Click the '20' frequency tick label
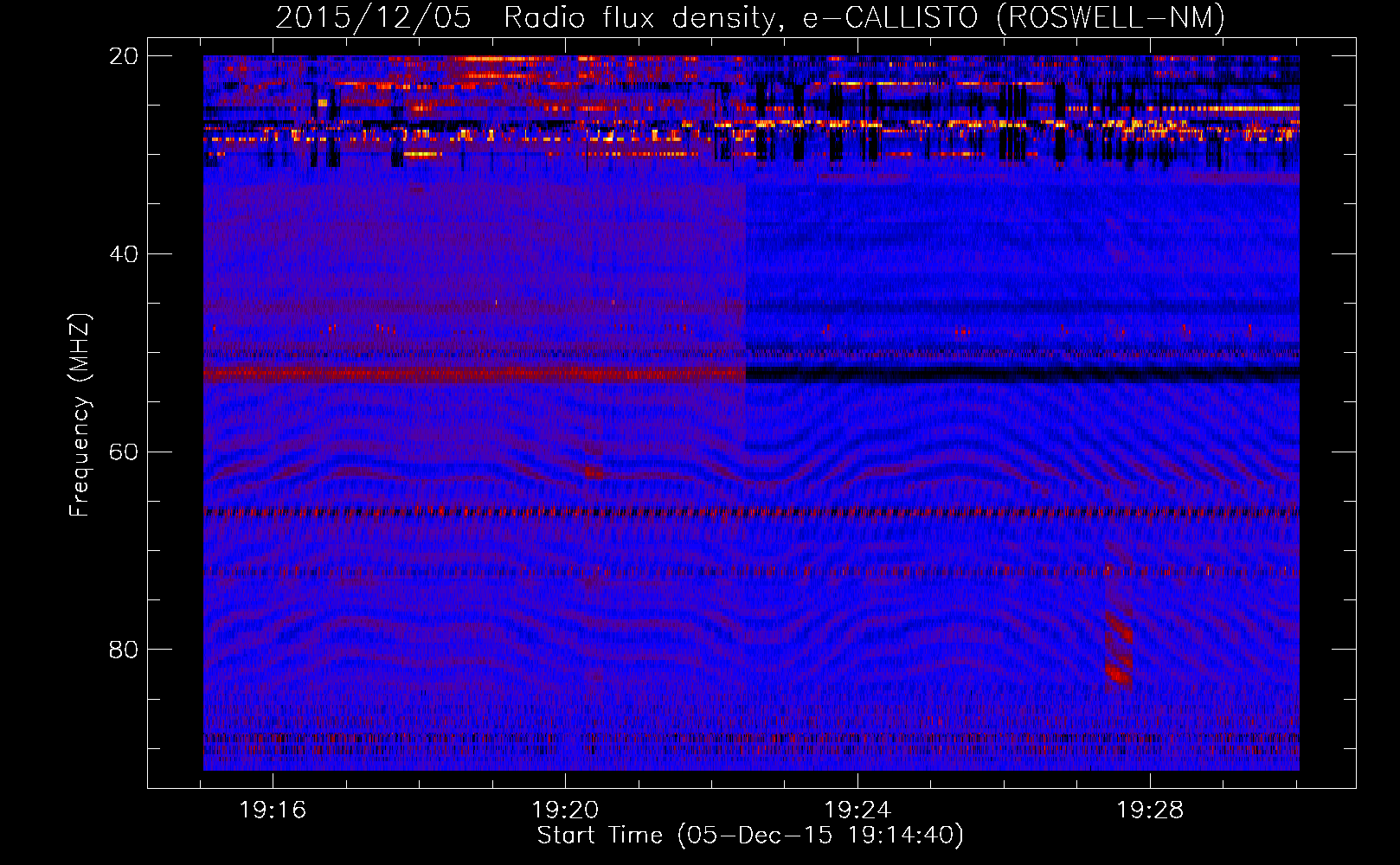1400x865 pixels. tap(123, 56)
